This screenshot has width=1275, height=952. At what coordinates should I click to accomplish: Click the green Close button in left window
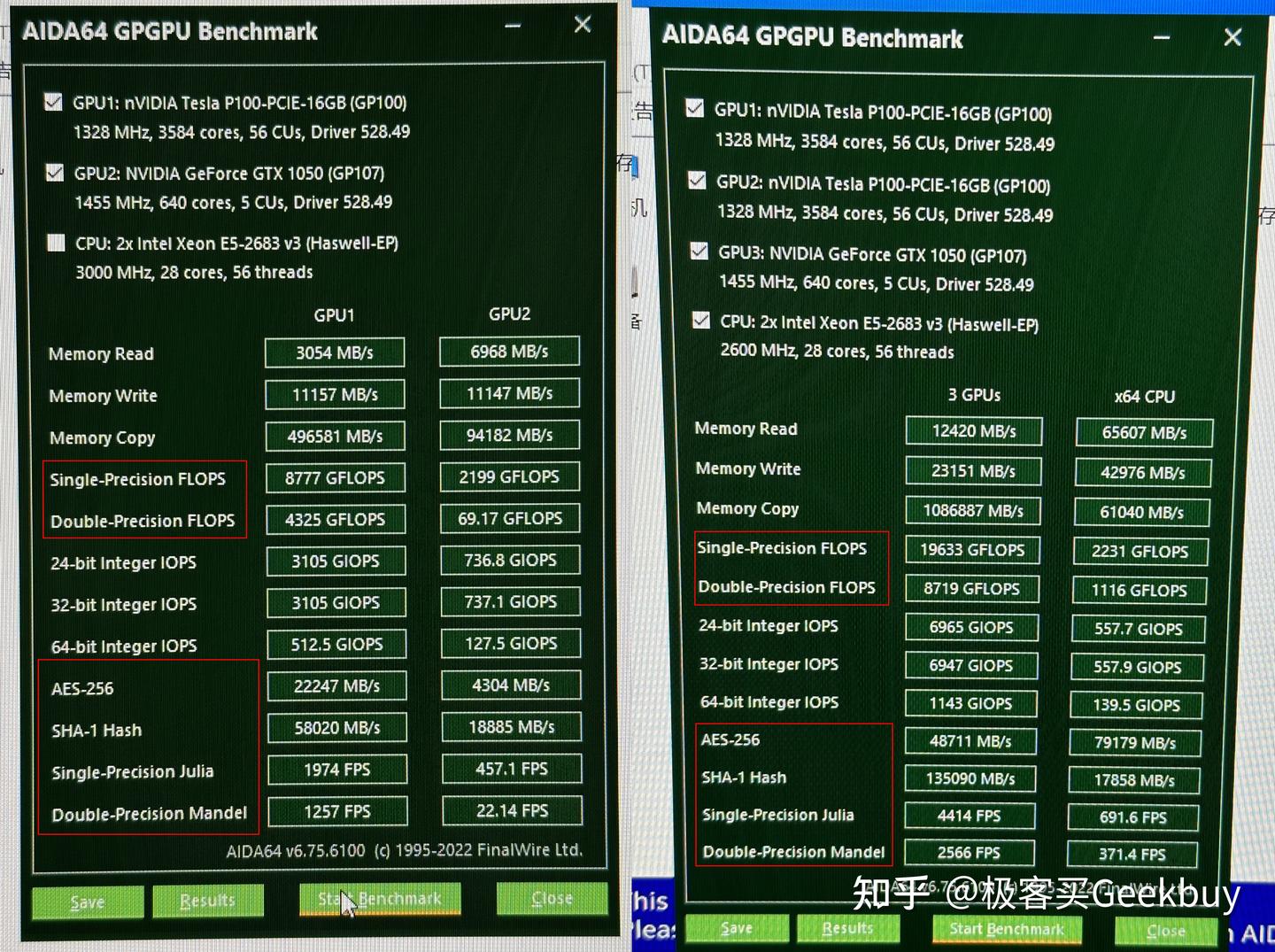[552, 898]
